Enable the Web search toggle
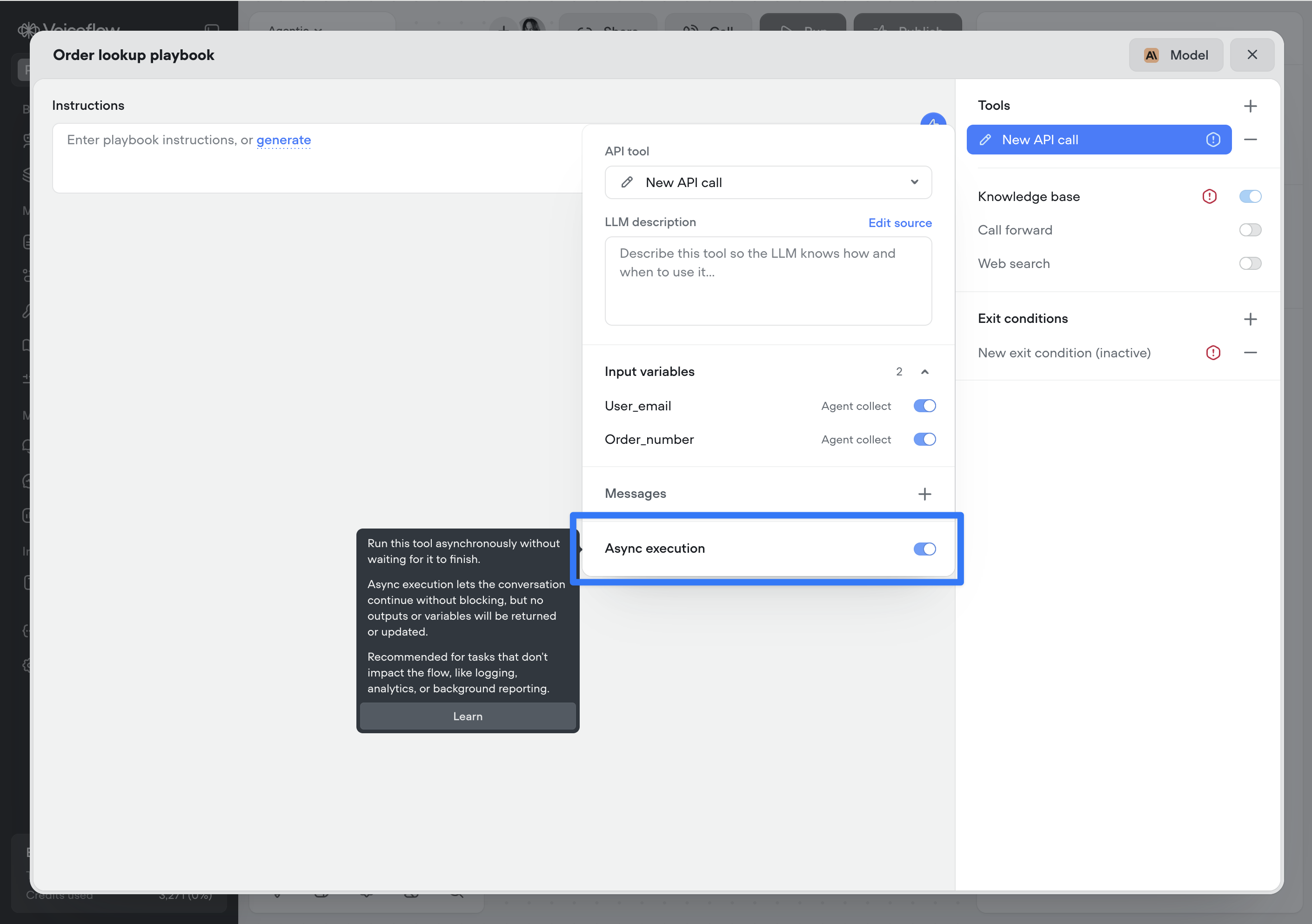 1250,263
